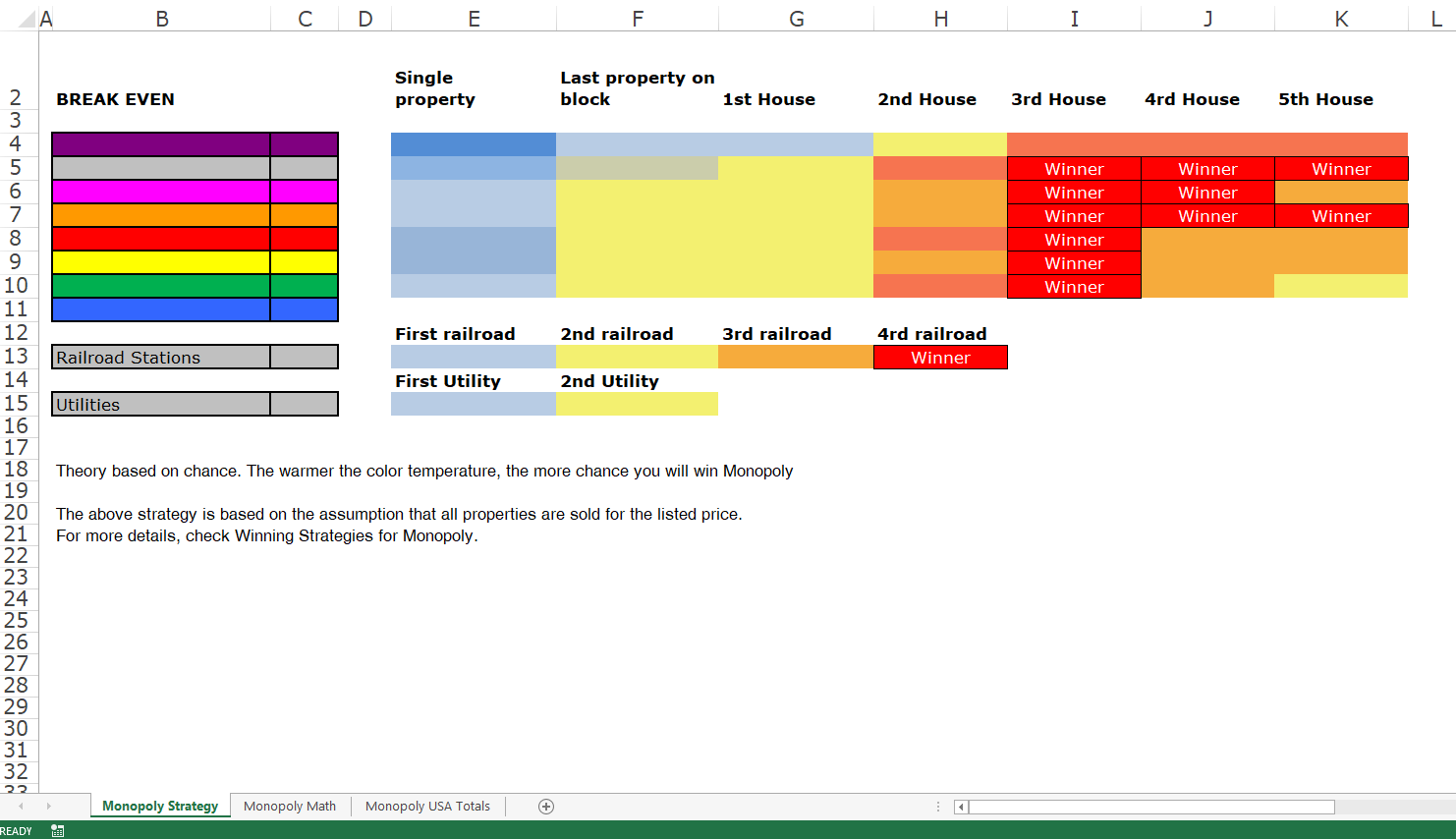Switch to the Monopoly Strategy sheet tab

(160, 807)
